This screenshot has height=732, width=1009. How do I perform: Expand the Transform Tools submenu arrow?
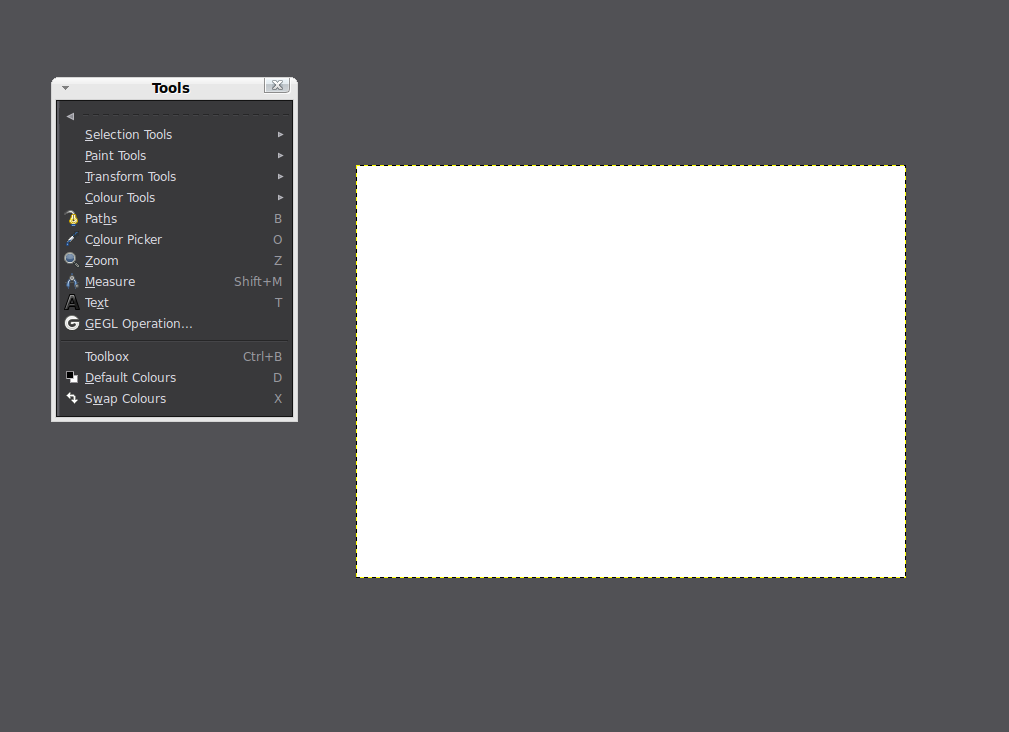pos(281,176)
